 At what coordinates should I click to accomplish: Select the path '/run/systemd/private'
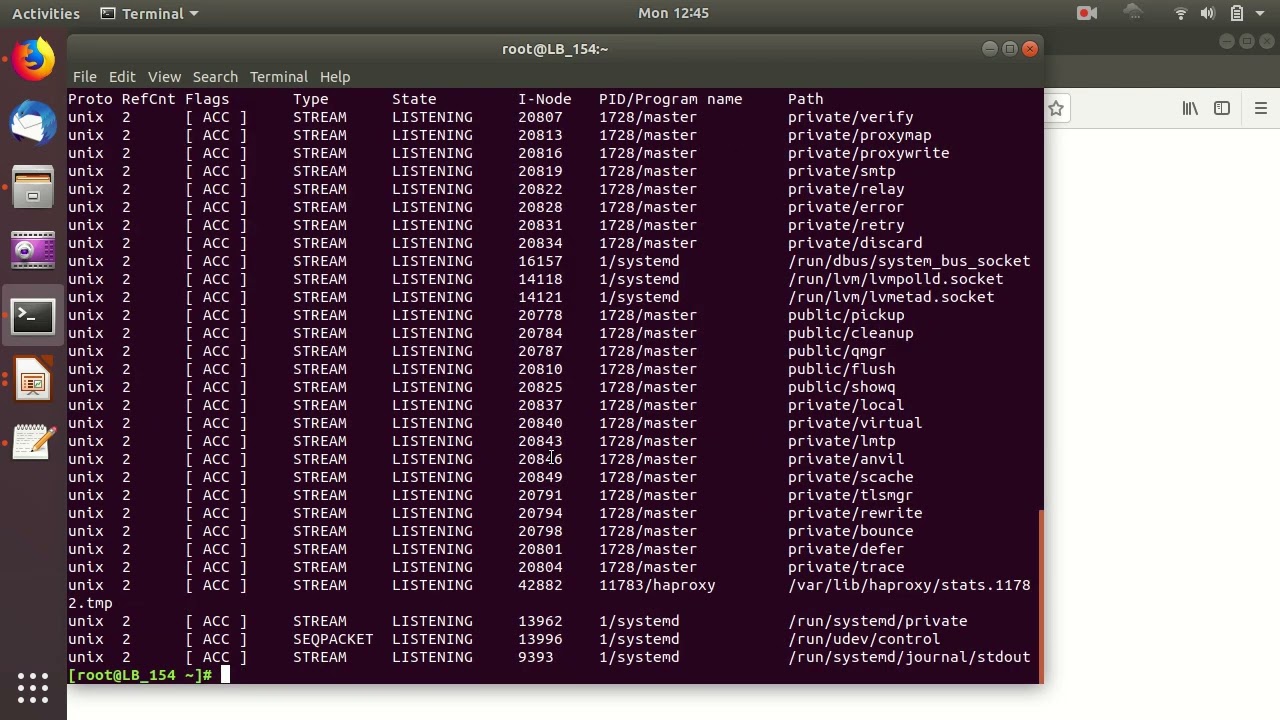coord(878,621)
